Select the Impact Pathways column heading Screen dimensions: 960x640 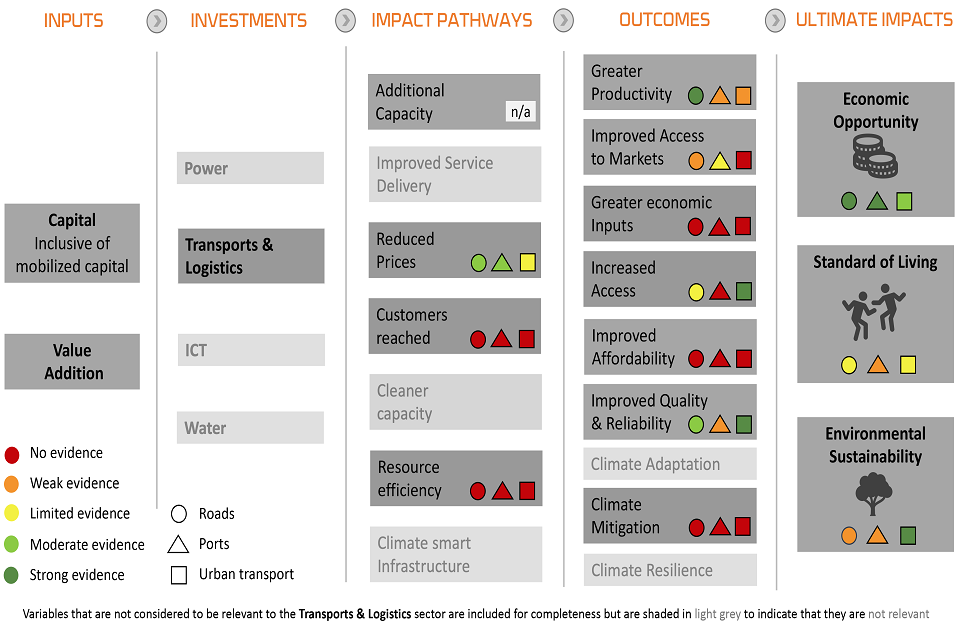[451, 20]
